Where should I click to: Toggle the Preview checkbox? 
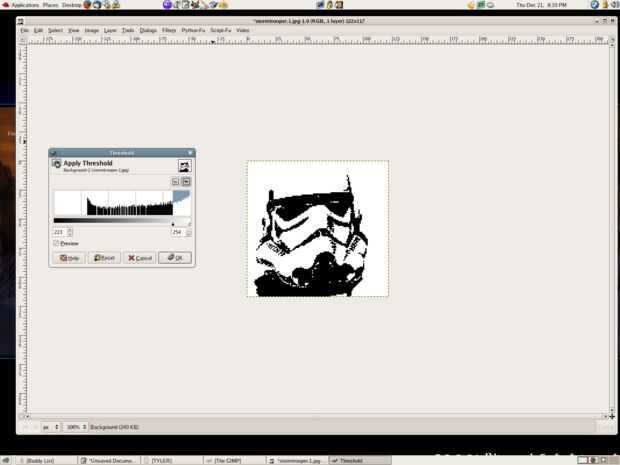coord(56,243)
